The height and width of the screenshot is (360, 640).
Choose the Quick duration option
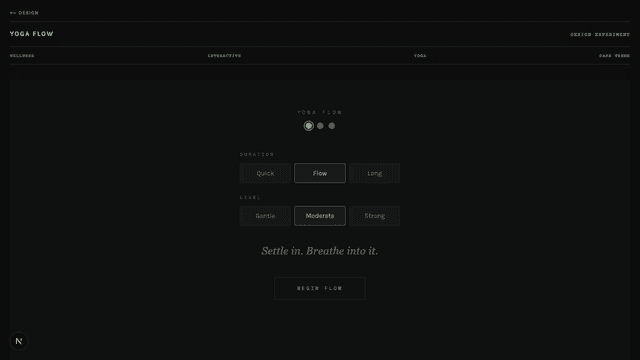265,173
